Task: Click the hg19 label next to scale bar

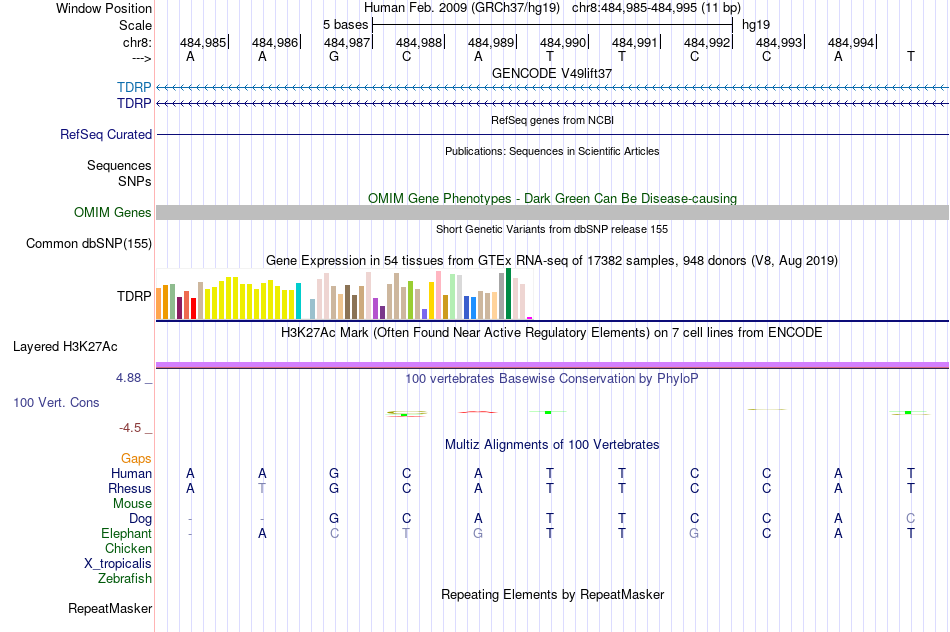Action: 756,25
